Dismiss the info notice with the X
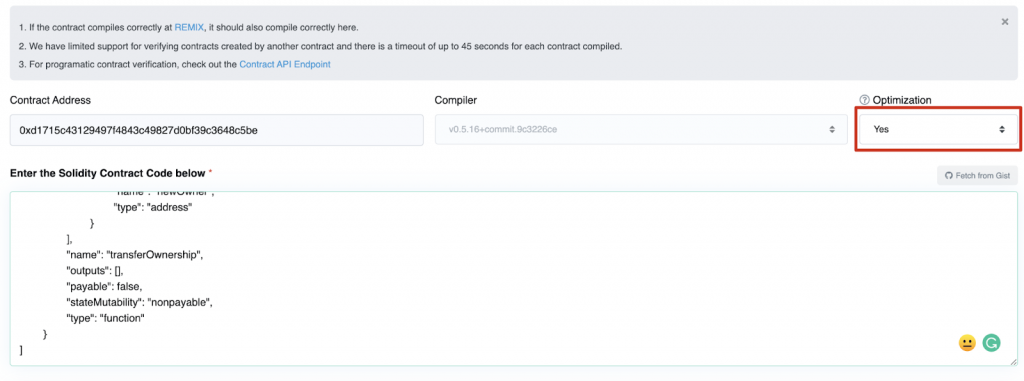 (x=1004, y=22)
